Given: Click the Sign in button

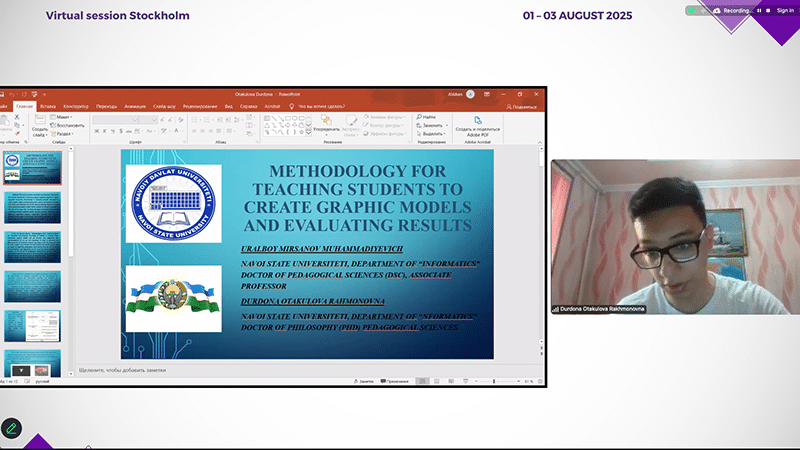Looking at the screenshot, I should coord(784,10).
